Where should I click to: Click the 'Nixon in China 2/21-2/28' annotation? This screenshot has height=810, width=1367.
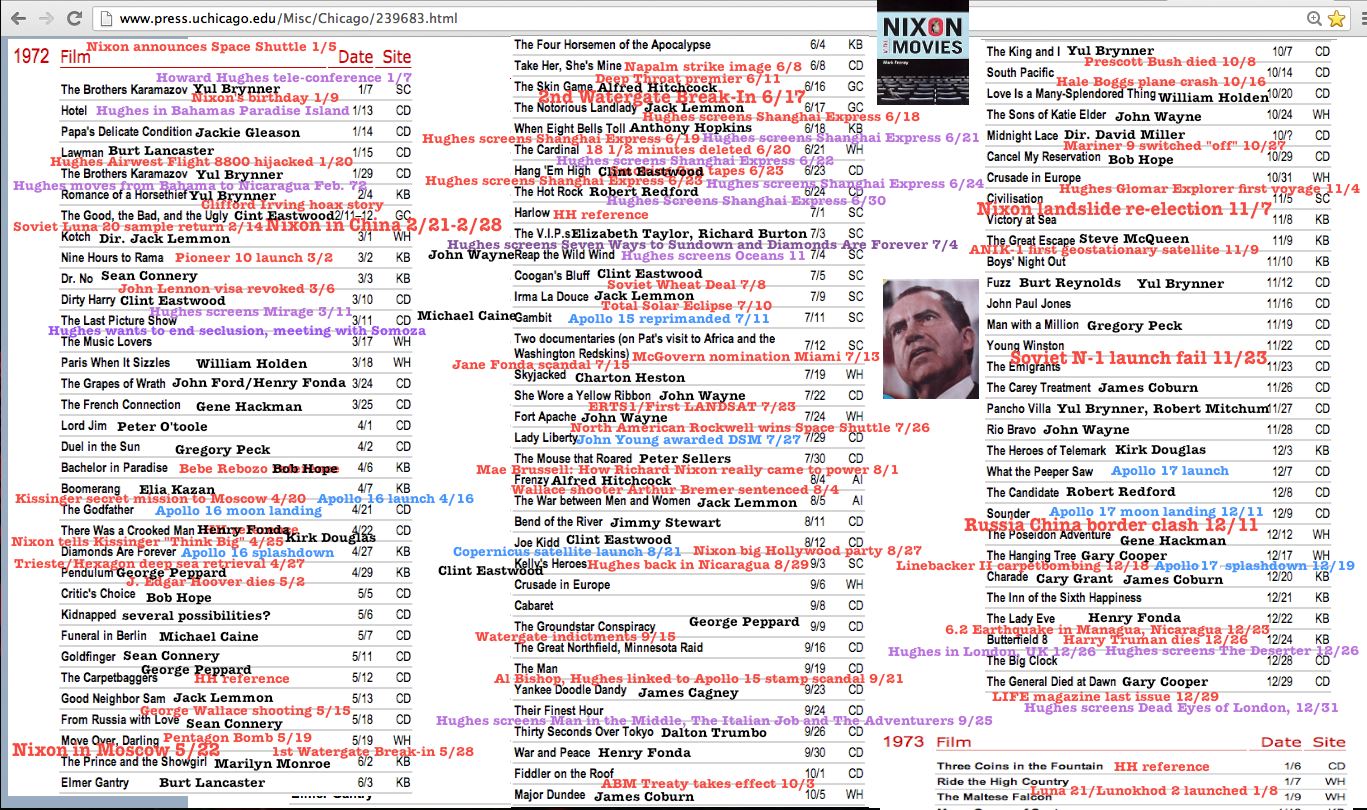click(x=383, y=225)
